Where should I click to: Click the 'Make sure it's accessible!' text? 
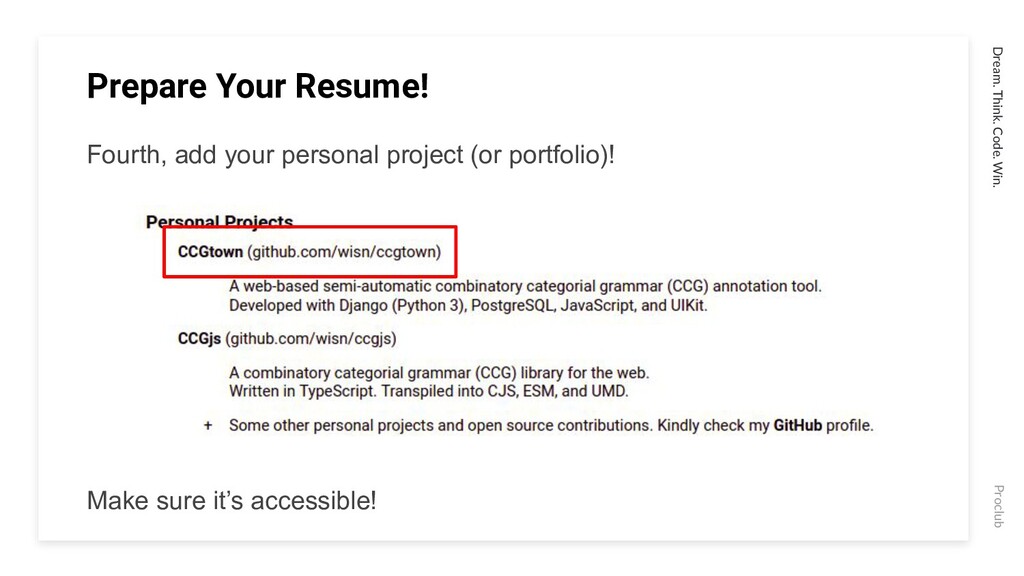232,501
